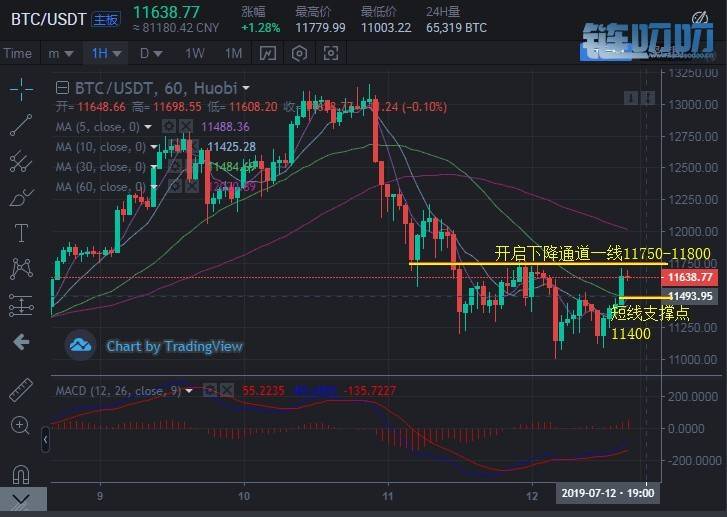Click date 10 on time axis

[244, 496]
